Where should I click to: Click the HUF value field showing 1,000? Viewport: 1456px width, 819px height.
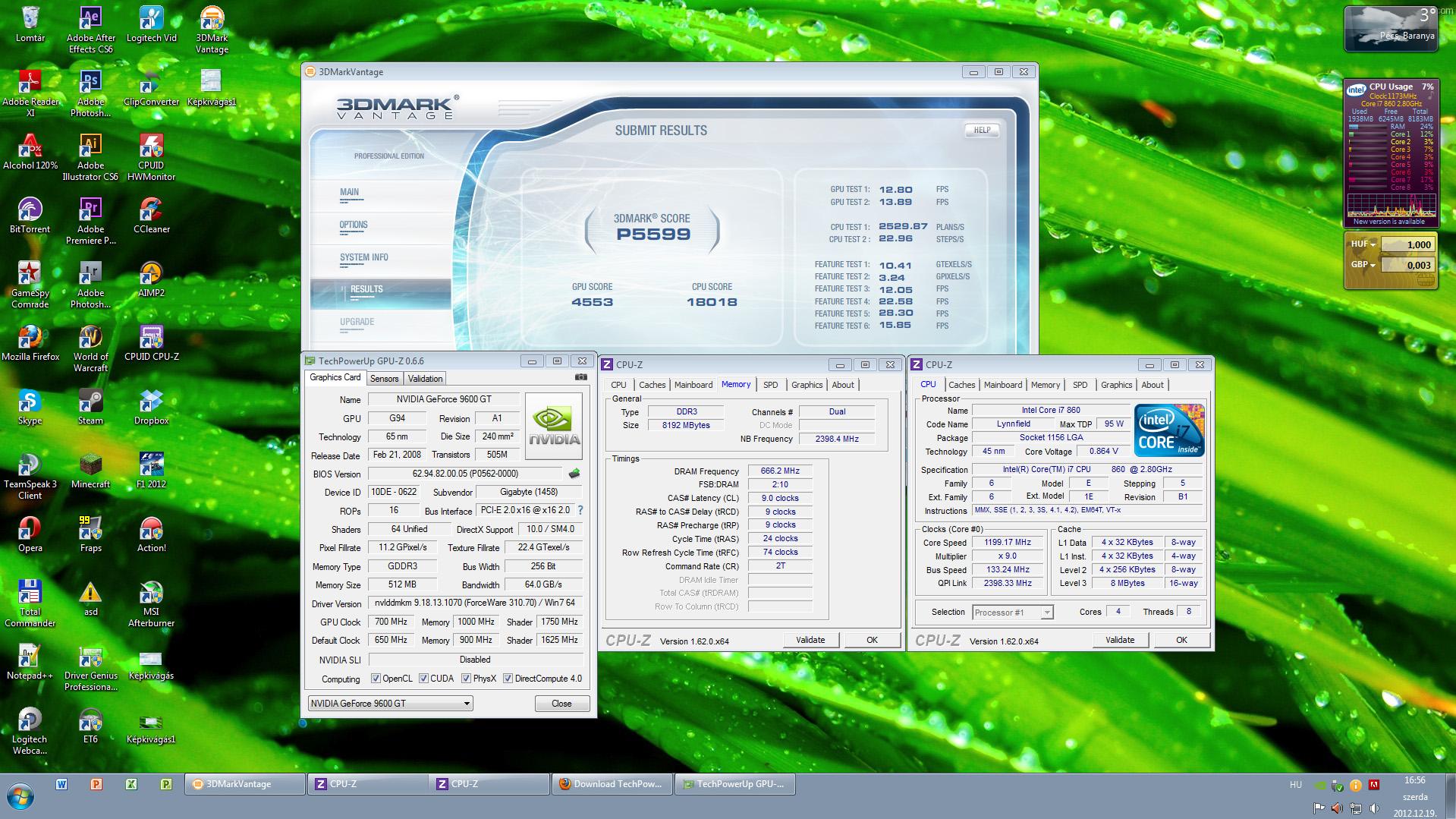click(1407, 244)
